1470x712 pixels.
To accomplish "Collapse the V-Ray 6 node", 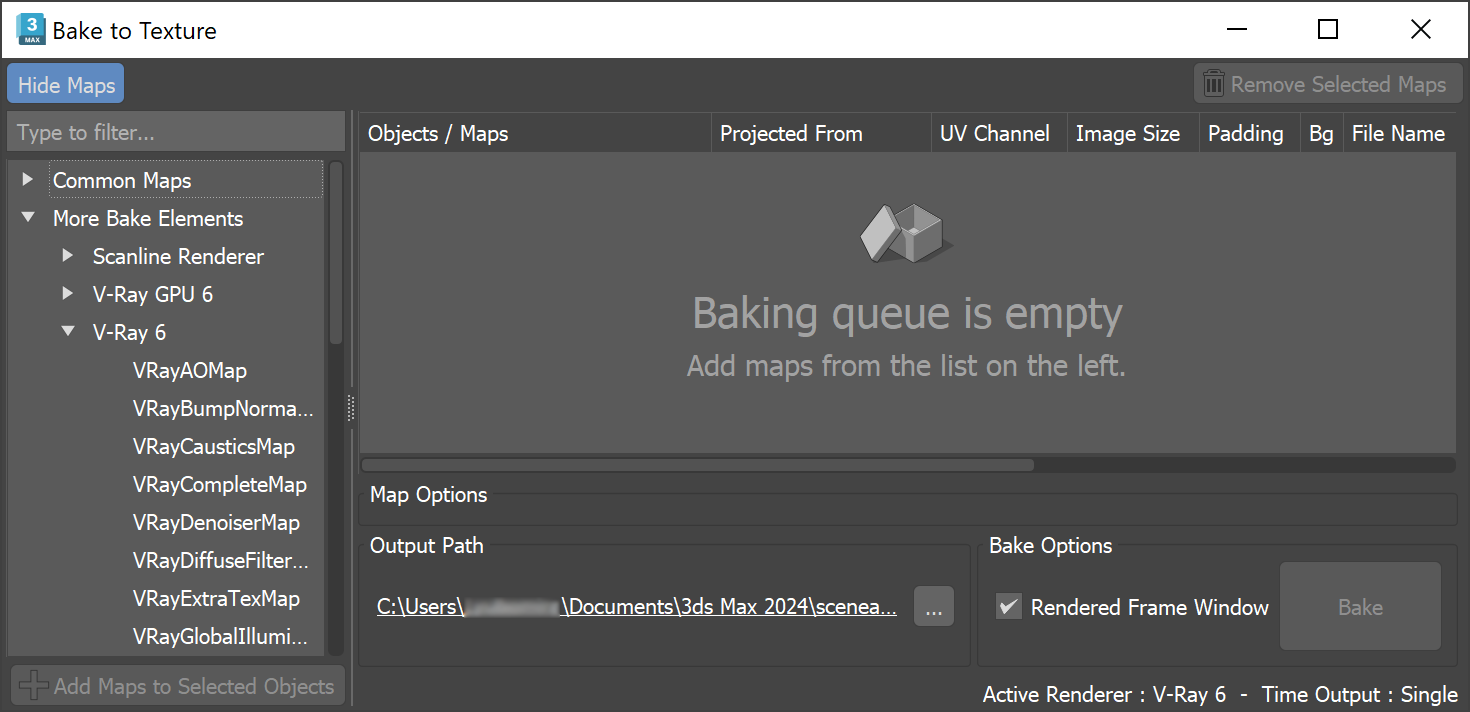I will (68, 332).
